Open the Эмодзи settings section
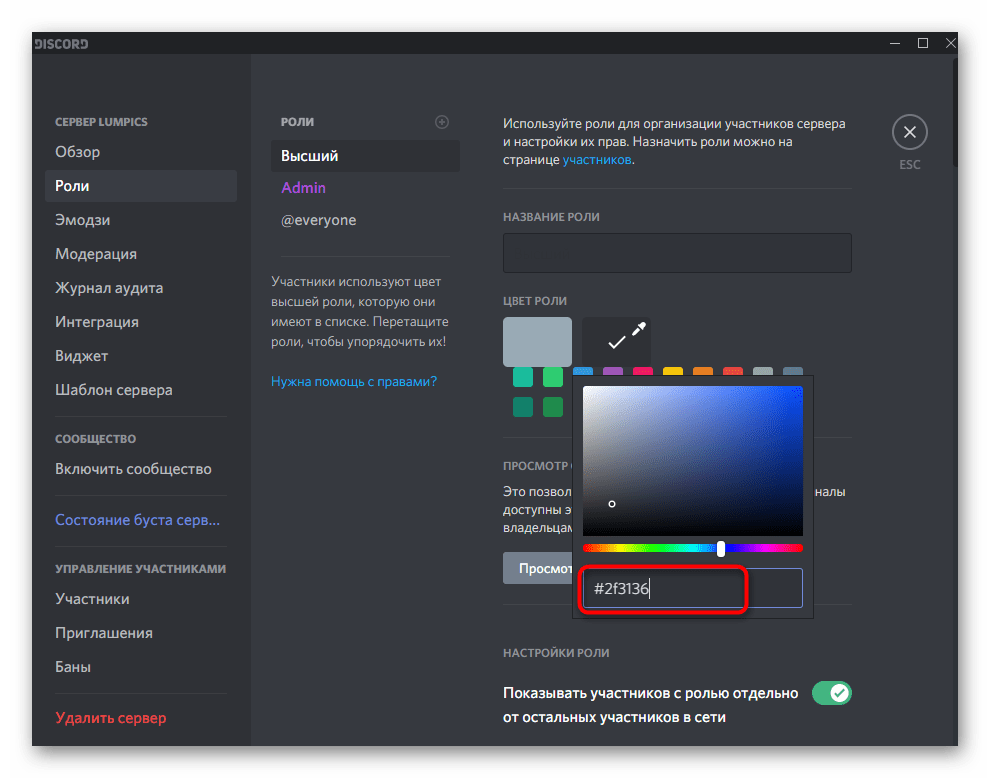The height and width of the screenshot is (778, 990). click(83, 220)
